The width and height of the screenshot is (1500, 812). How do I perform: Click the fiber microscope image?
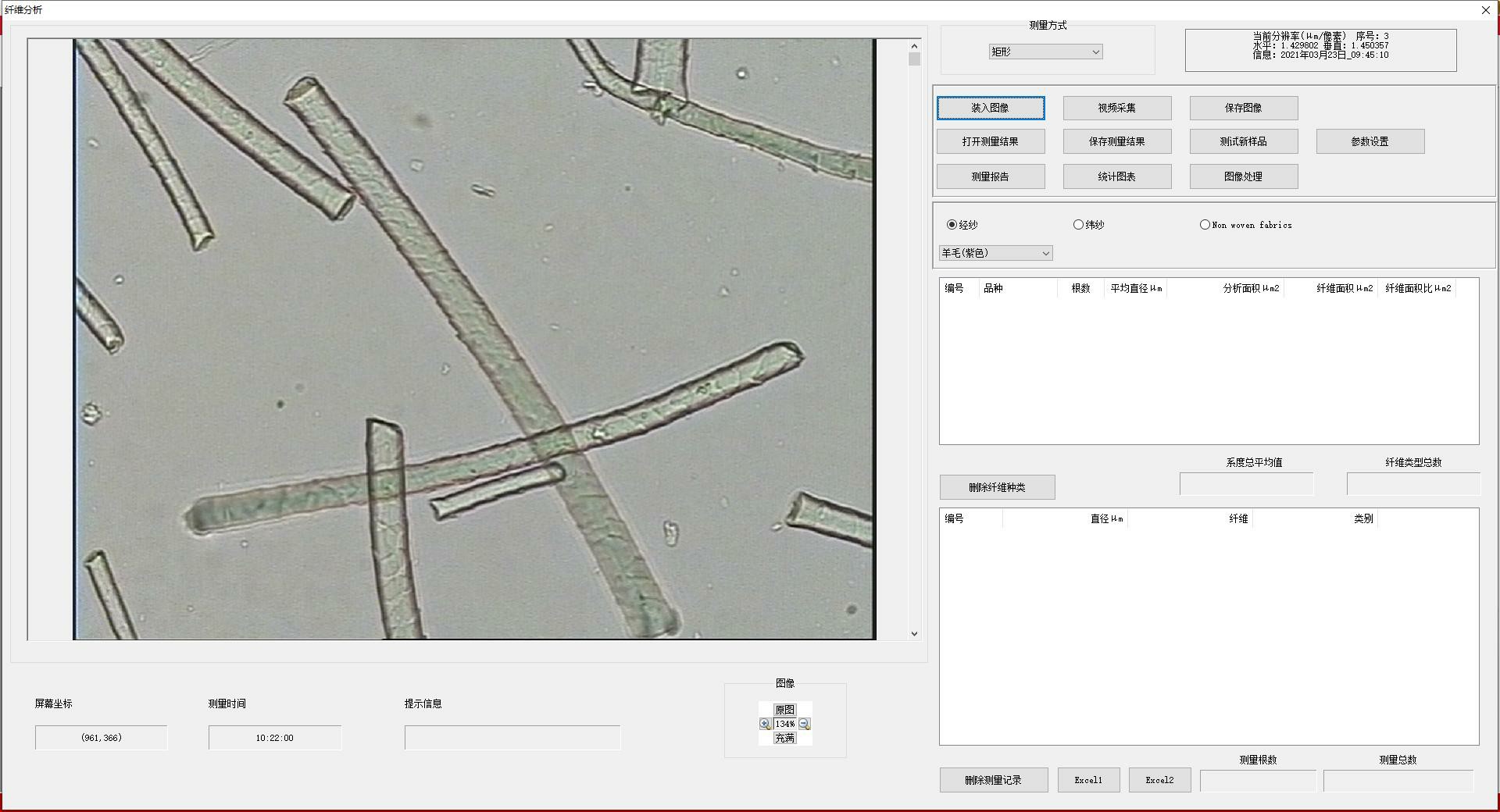pos(474,339)
